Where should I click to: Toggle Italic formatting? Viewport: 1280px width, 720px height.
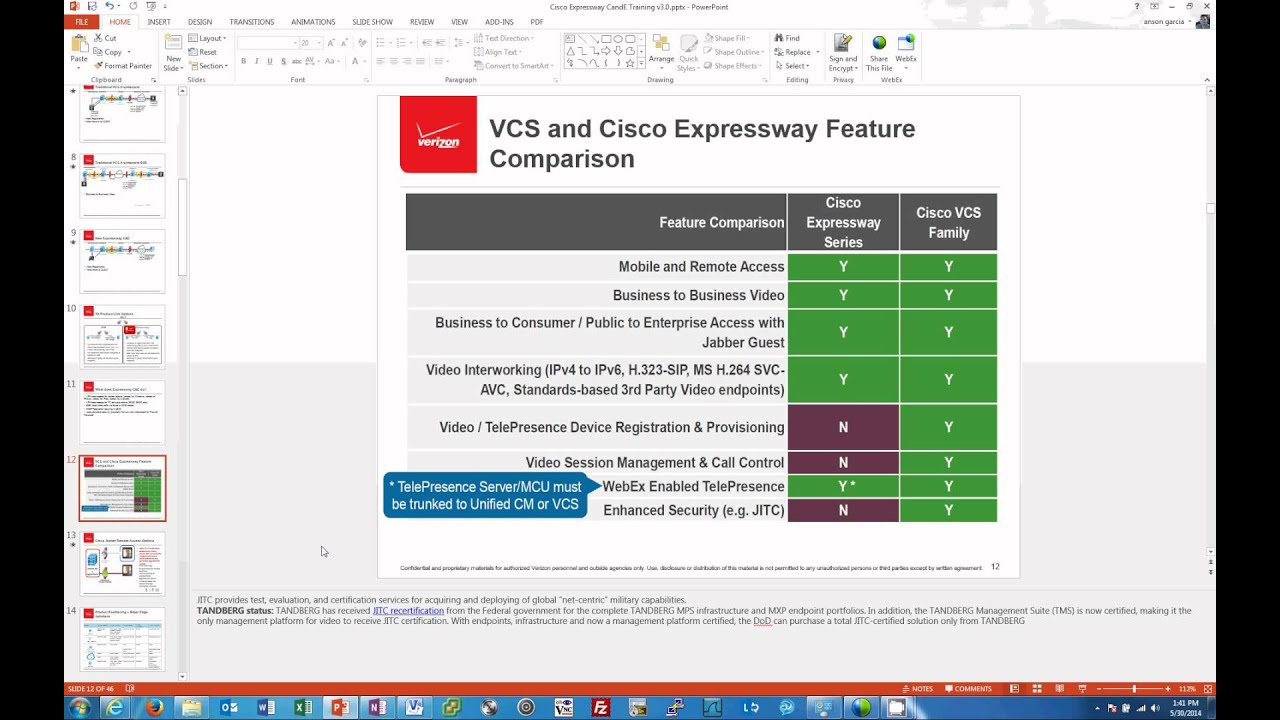coord(257,62)
